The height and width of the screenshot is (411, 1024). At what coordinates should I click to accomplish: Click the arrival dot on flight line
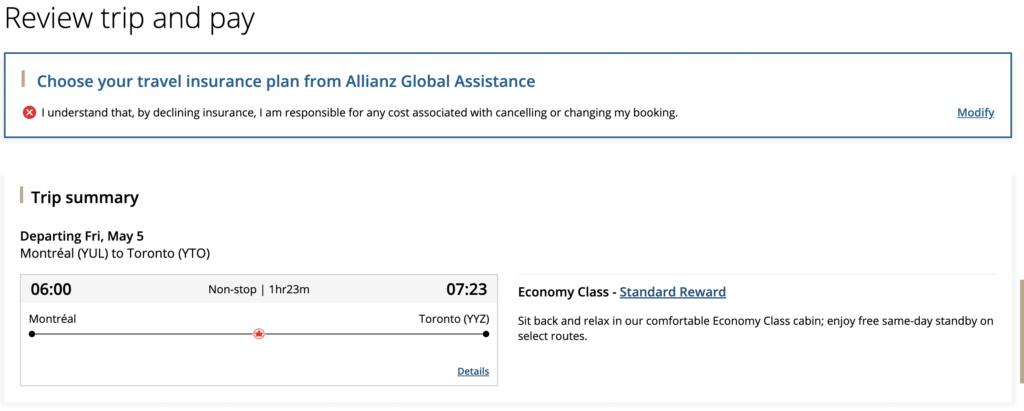[x=486, y=334]
